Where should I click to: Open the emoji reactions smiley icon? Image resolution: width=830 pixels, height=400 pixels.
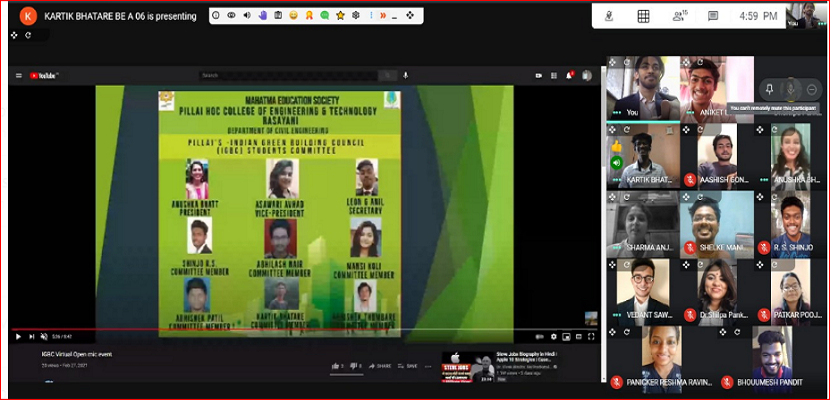(293, 16)
